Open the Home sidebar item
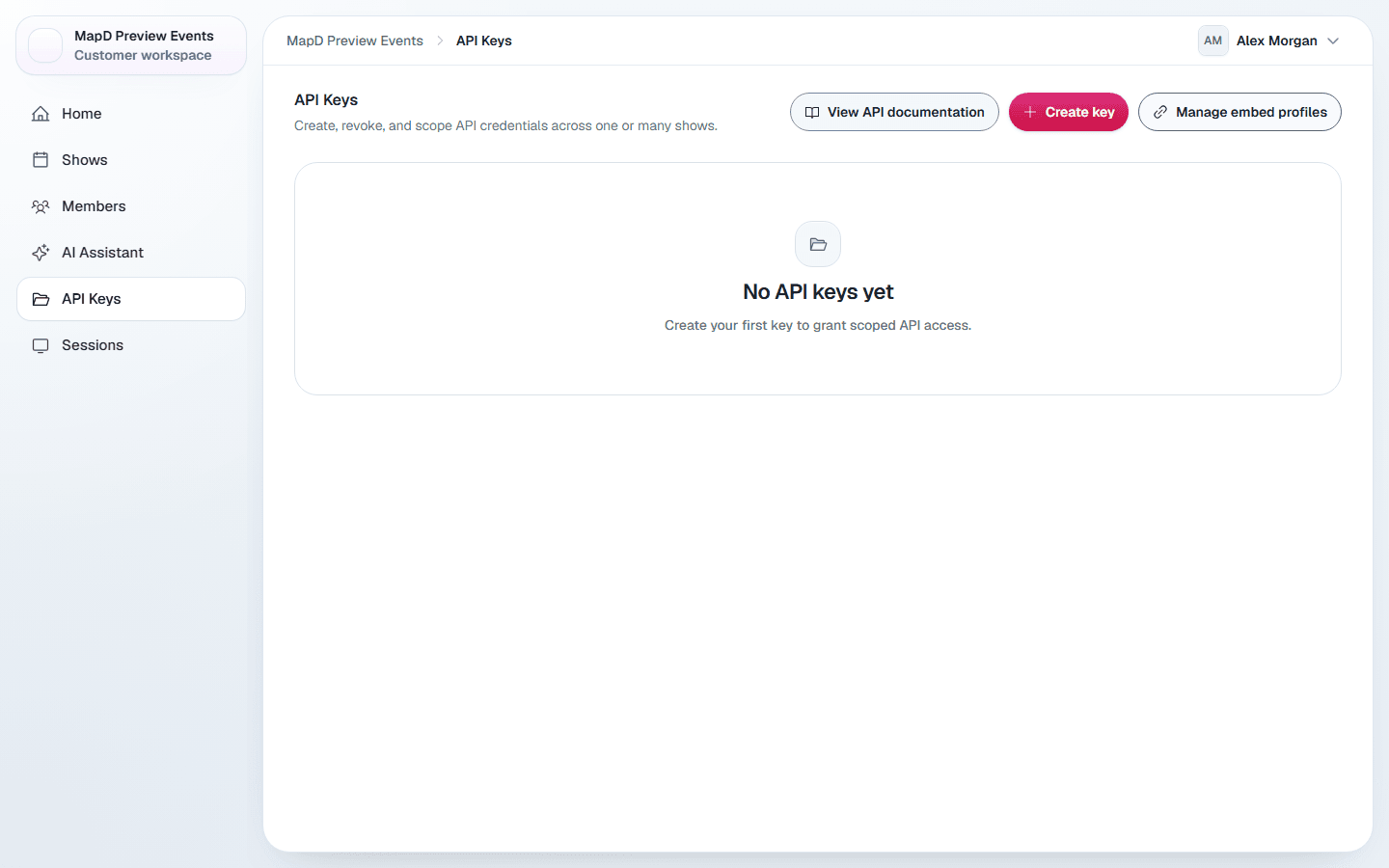This screenshot has width=1389, height=868. (x=131, y=114)
